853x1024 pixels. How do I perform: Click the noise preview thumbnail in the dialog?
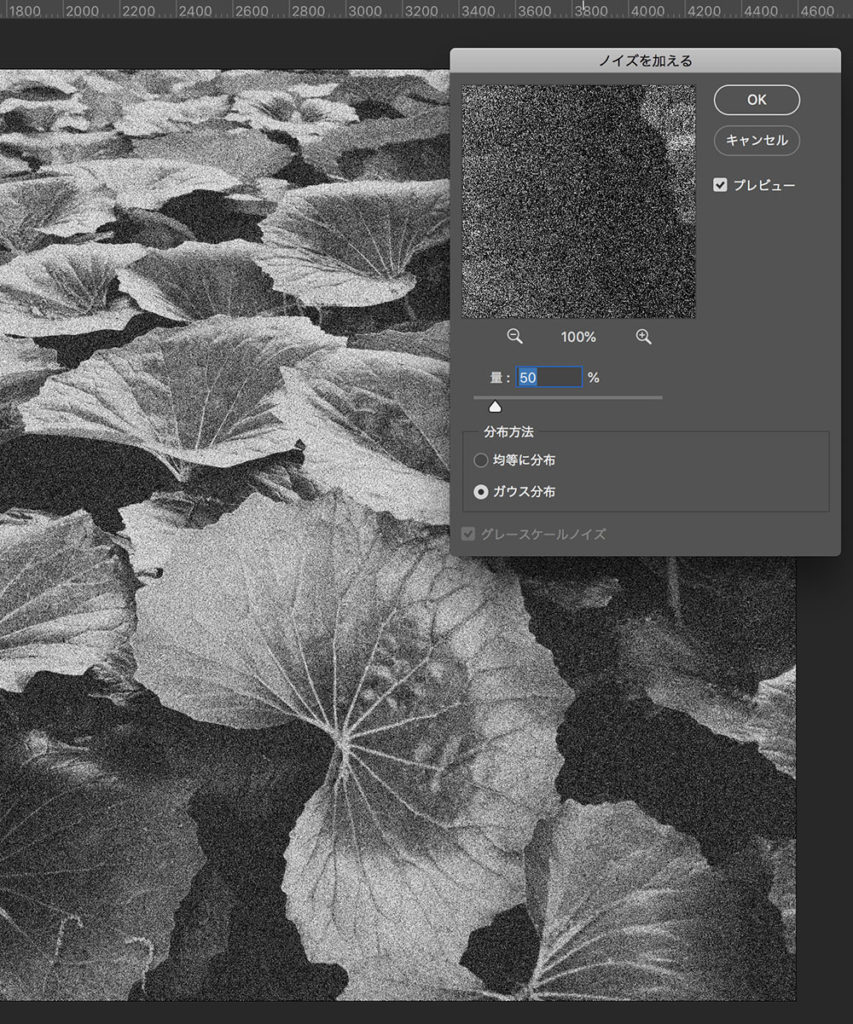pyautogui.click(x=578, y=201)
